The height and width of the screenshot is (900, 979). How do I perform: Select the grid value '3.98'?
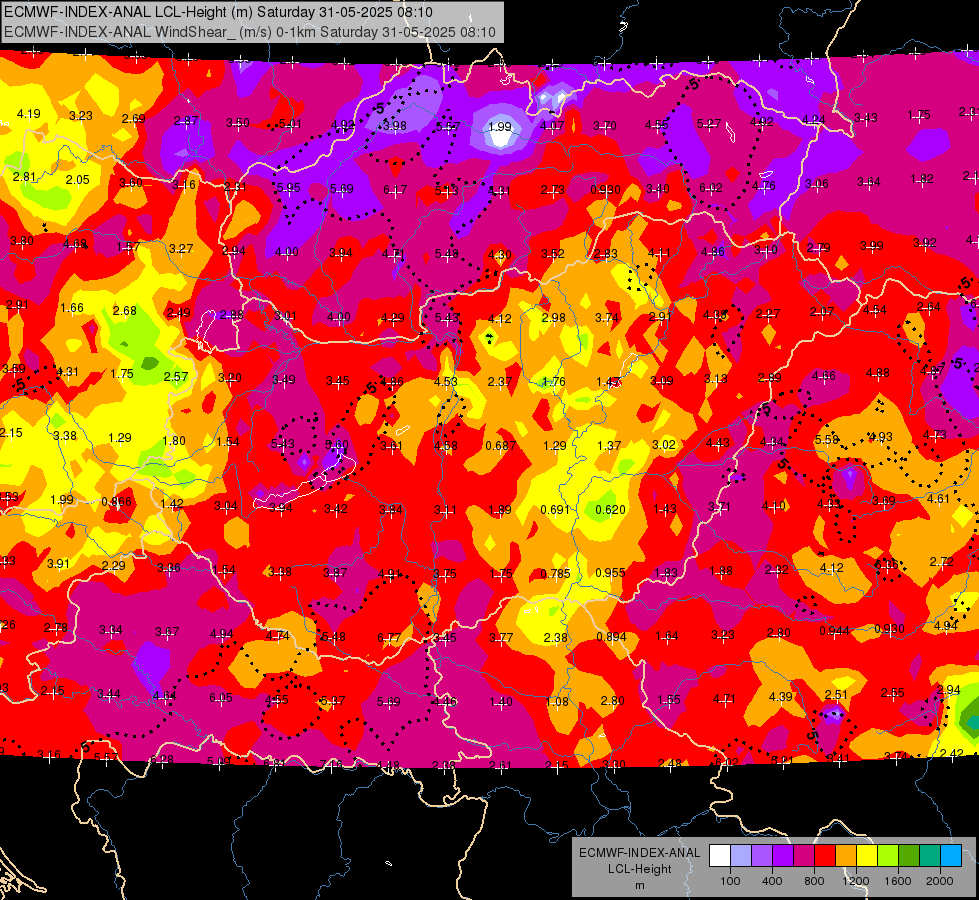tap(395, 126)
